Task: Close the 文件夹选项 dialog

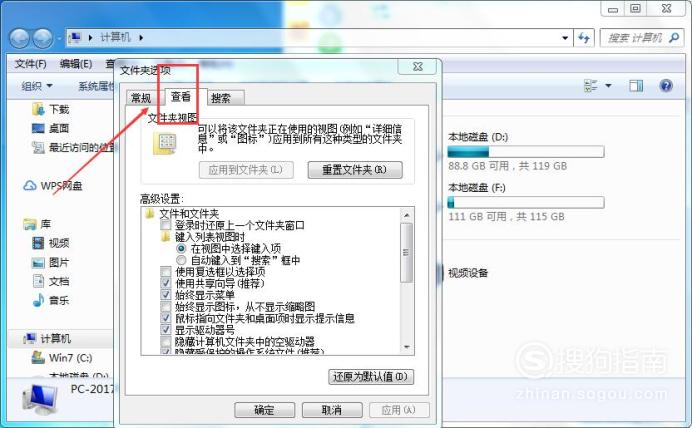Action: click(417, 67)
